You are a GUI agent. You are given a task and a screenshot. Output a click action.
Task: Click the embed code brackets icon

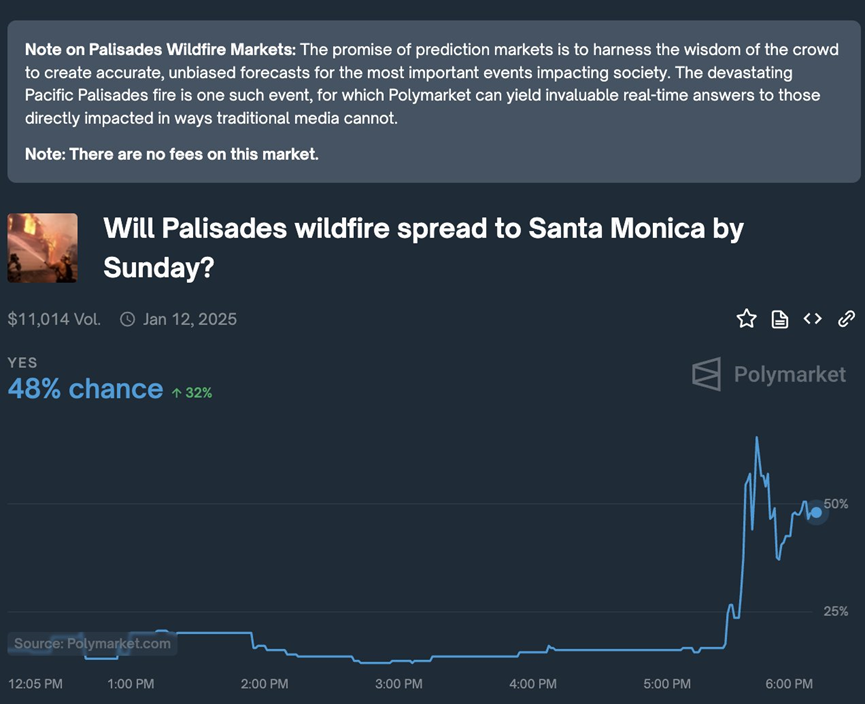tap(813, 319)
